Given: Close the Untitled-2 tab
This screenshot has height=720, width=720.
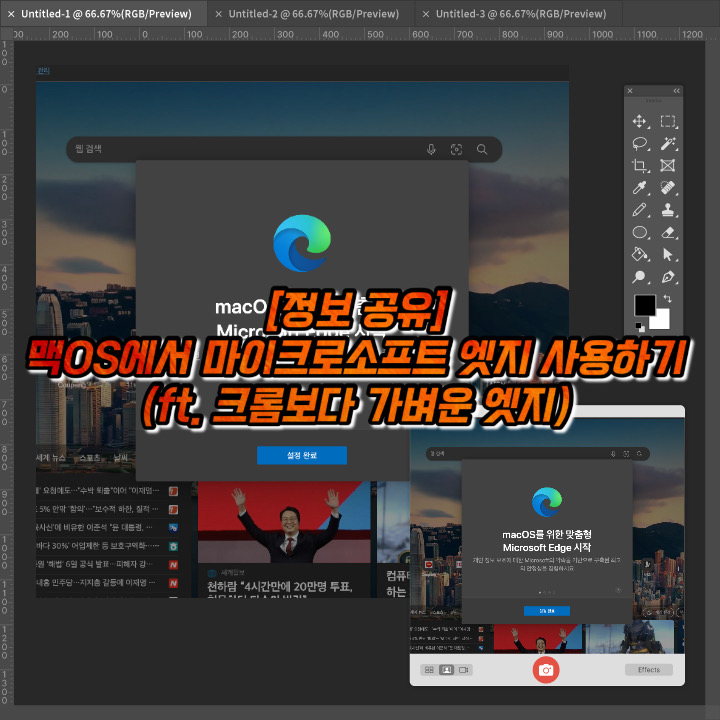Looking at the screenshot, I should point(219,14).
